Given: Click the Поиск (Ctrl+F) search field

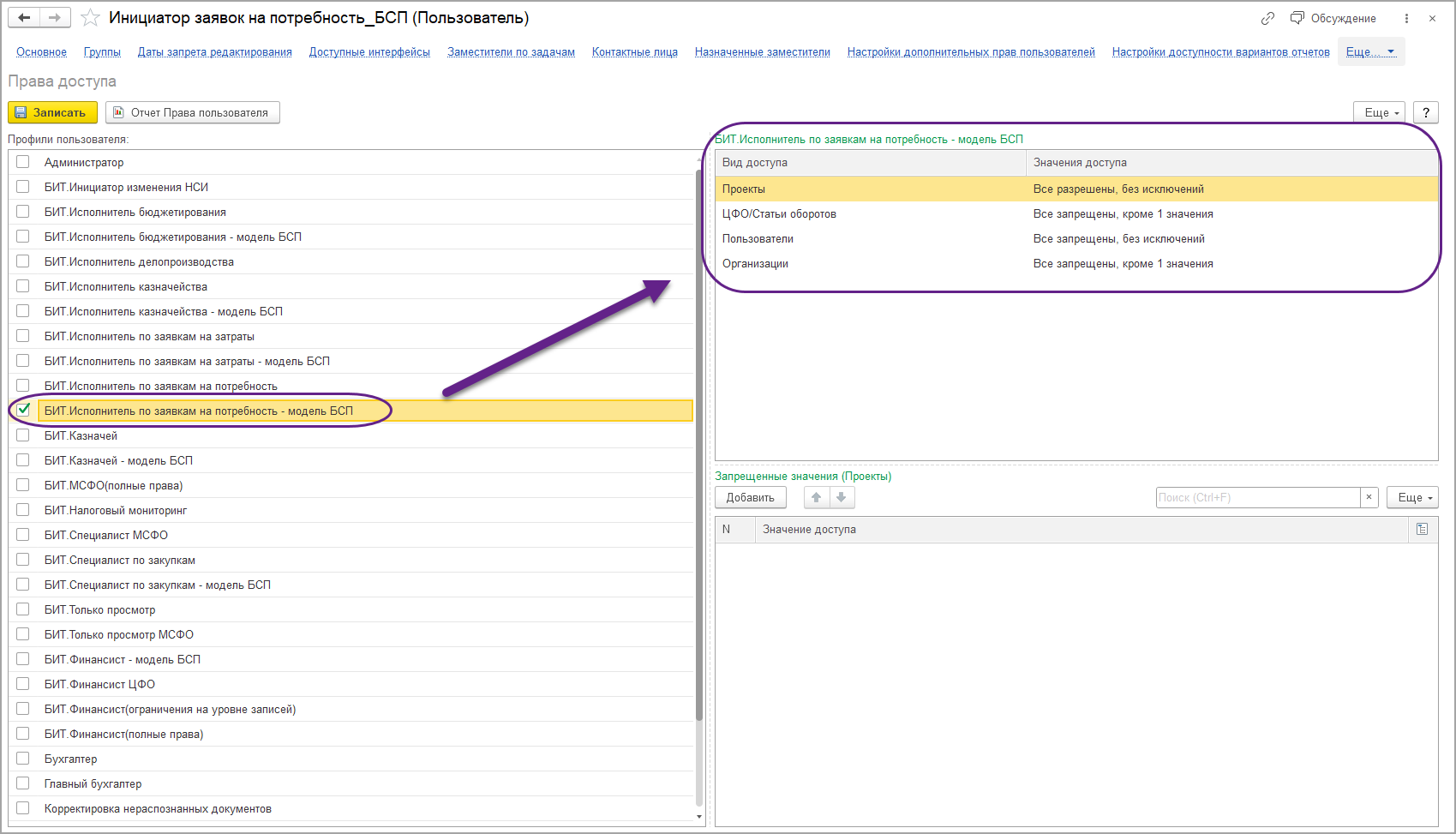Looking at the screenshot, I should pyautogui.click(x=1257, y=497).
